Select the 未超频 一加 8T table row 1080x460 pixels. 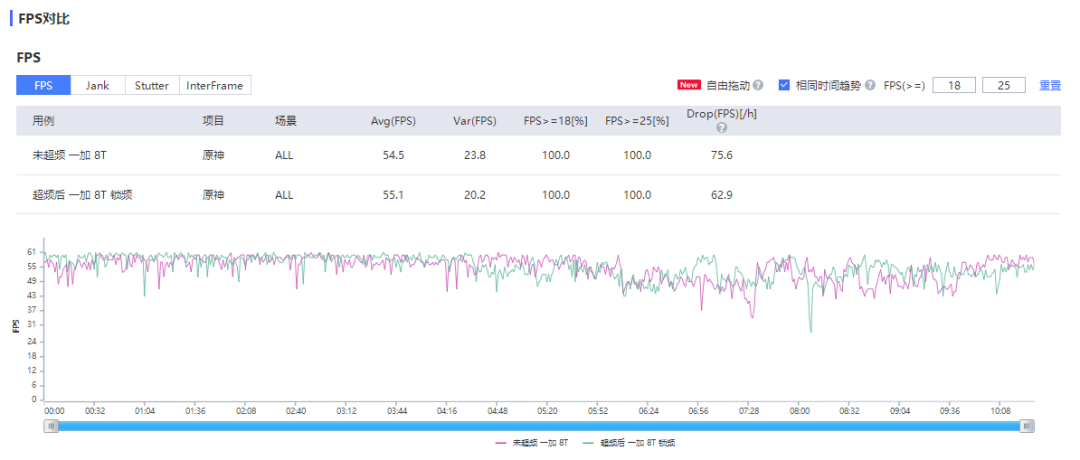[68, 156]
